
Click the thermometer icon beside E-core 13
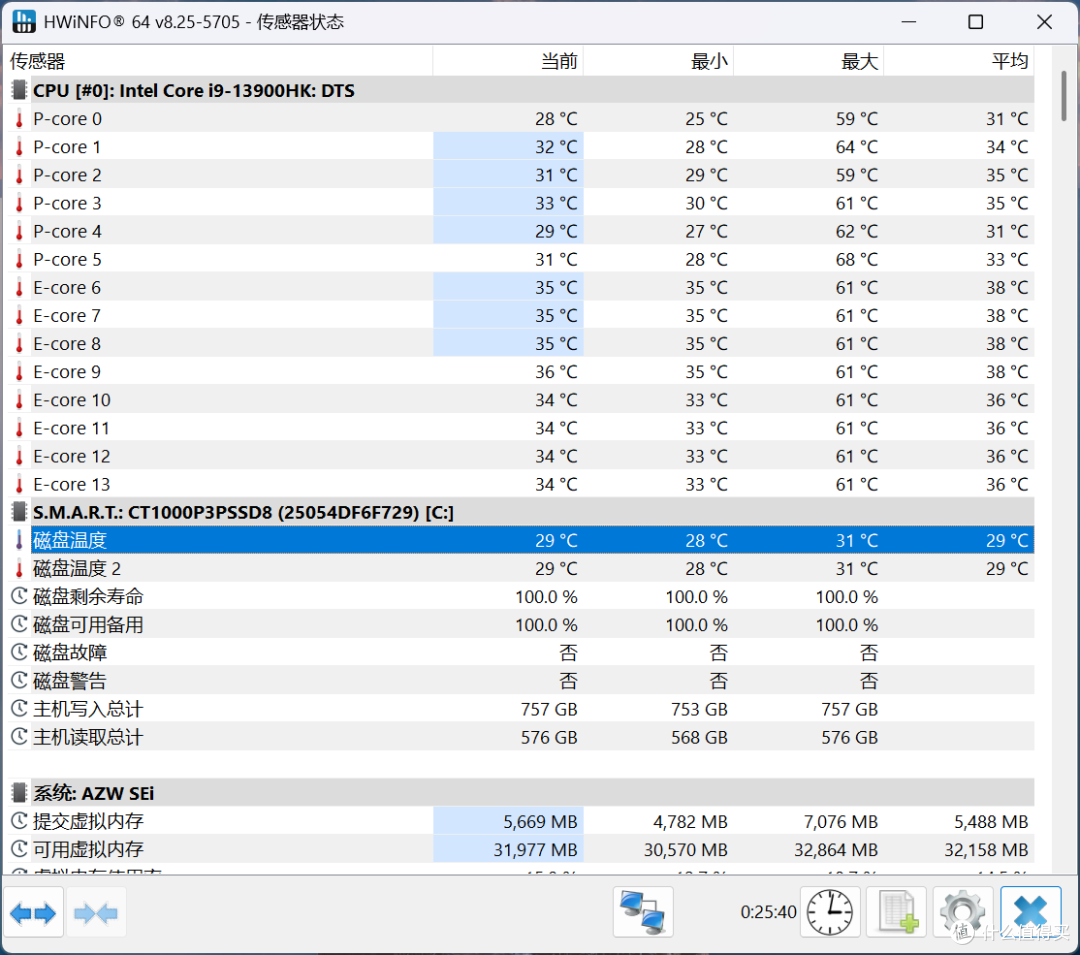click(x=19, y=484)
